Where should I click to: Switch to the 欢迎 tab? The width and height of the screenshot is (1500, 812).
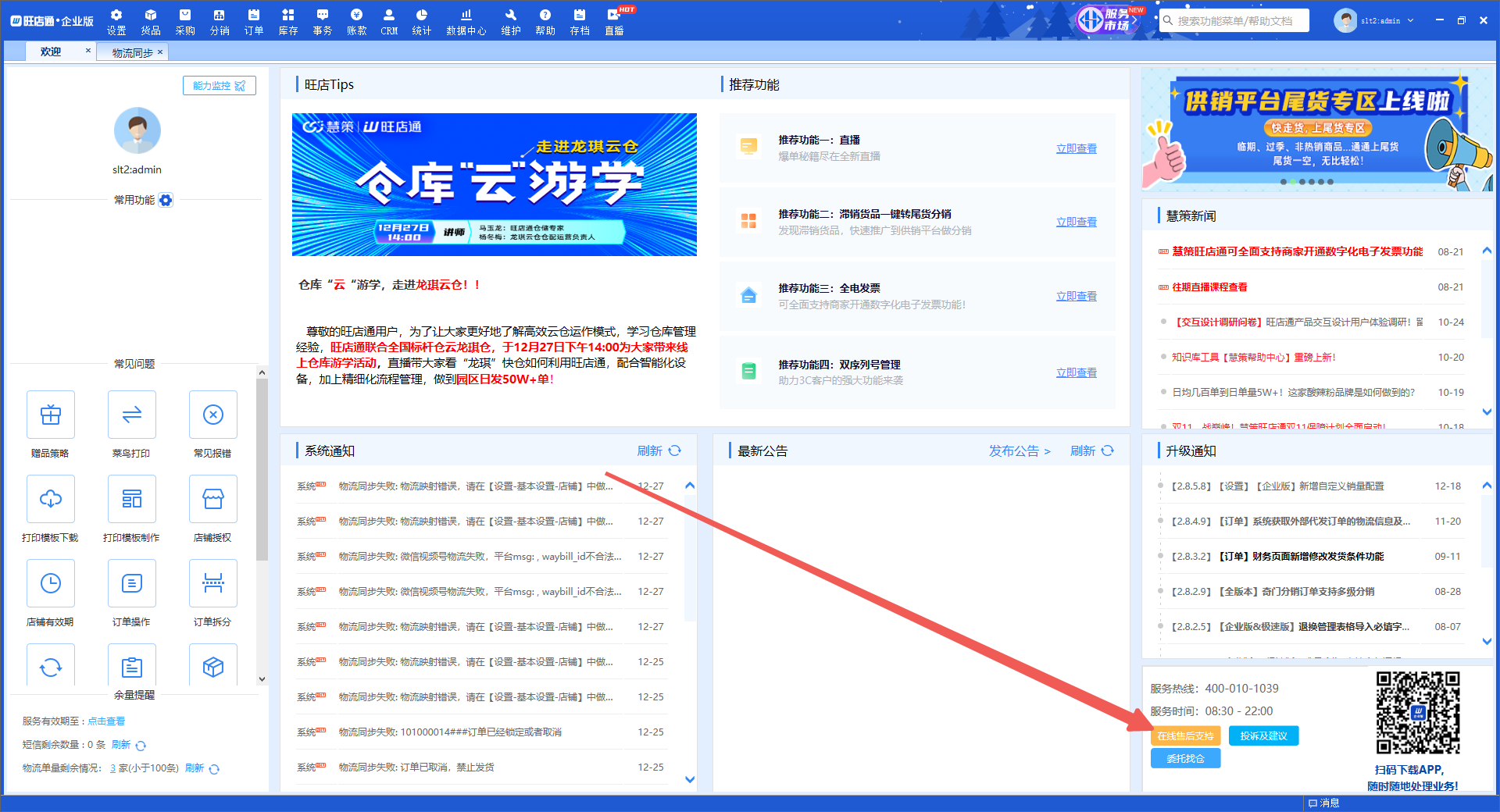tap(51, 52)
